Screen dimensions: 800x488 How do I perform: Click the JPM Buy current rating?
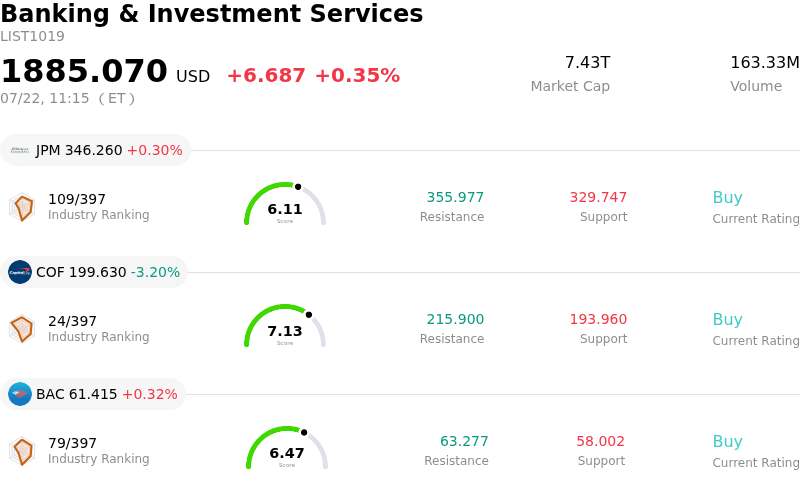(728, 197)
